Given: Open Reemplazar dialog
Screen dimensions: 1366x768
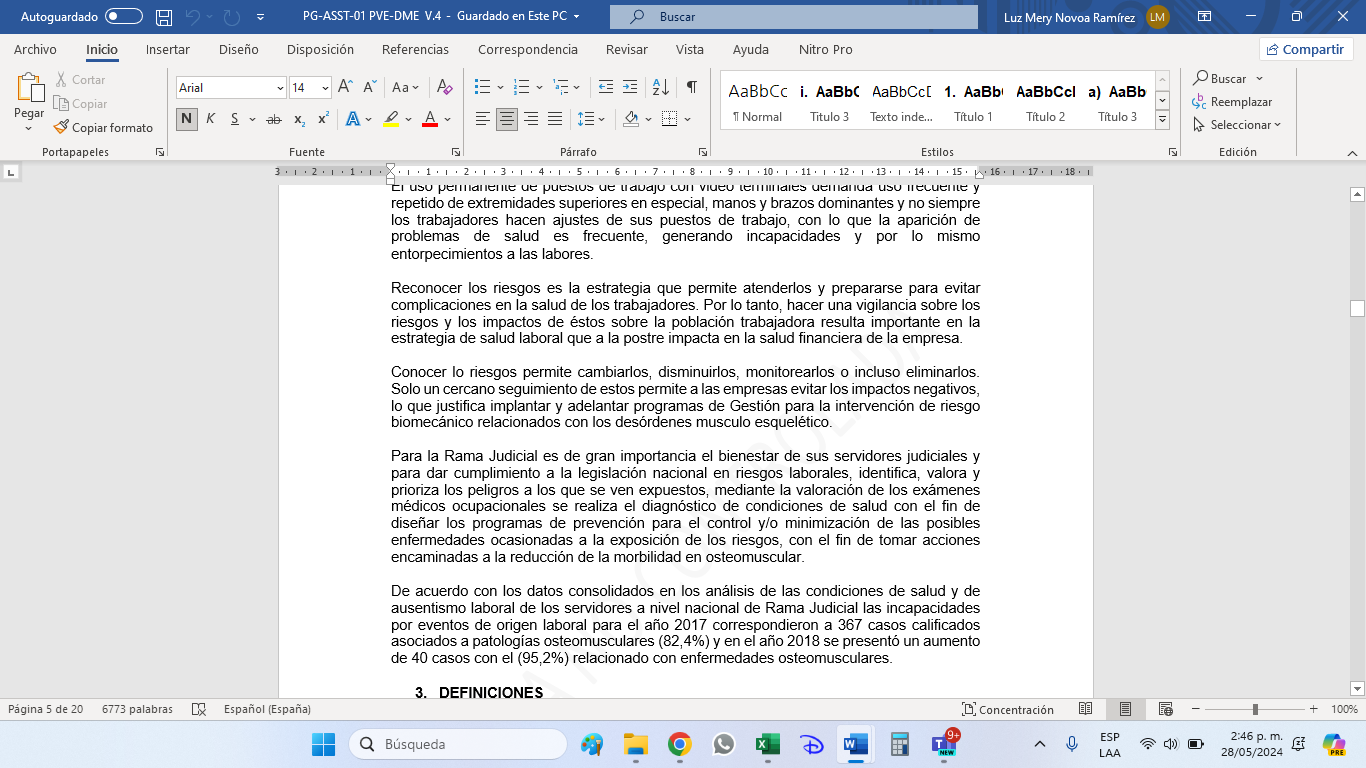Looking at the screenshot, I should click(x=1232, y=102).
